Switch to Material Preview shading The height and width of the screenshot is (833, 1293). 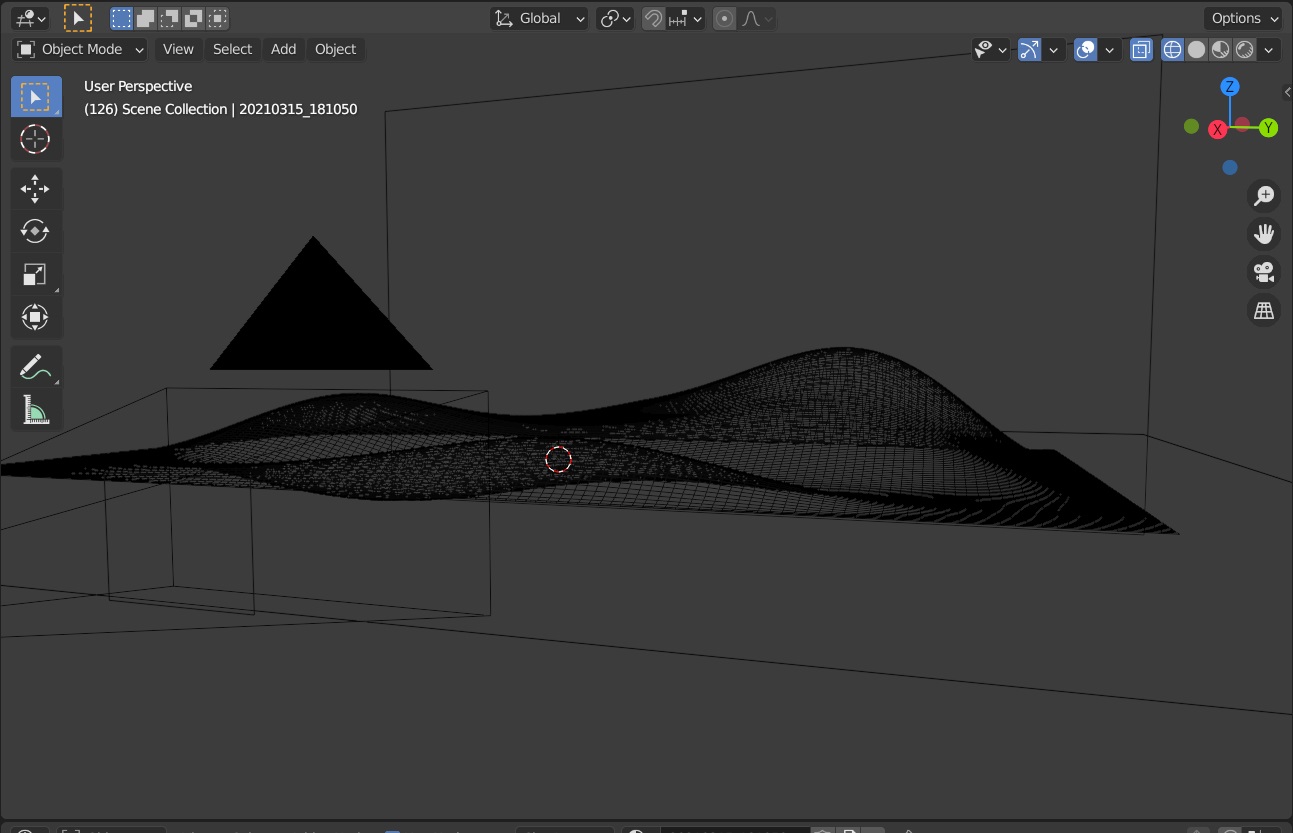click(1220, 49)
